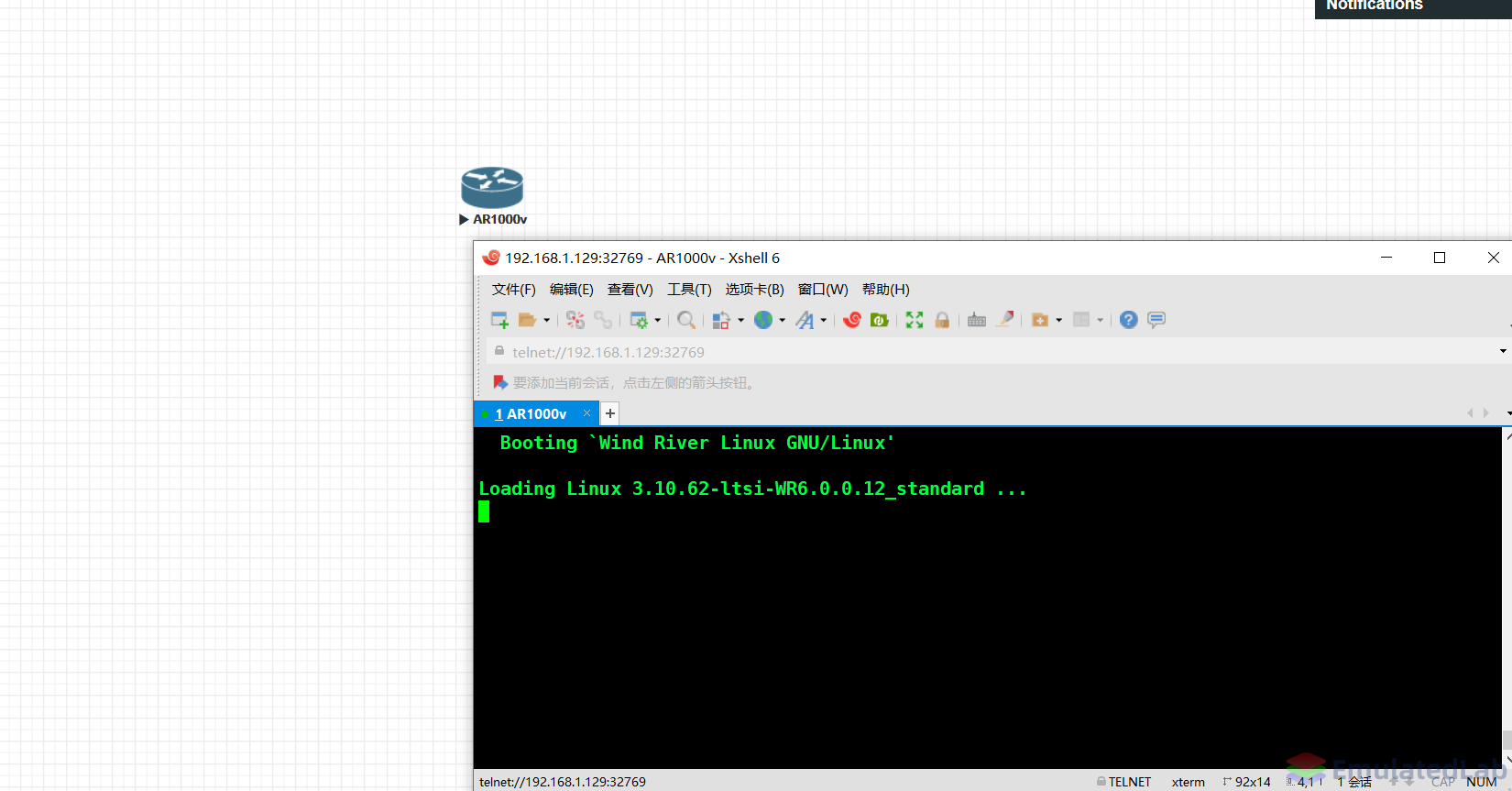Click the Font icon in toolbar
Screen dimensions: 1512x791
coord(805,320)
